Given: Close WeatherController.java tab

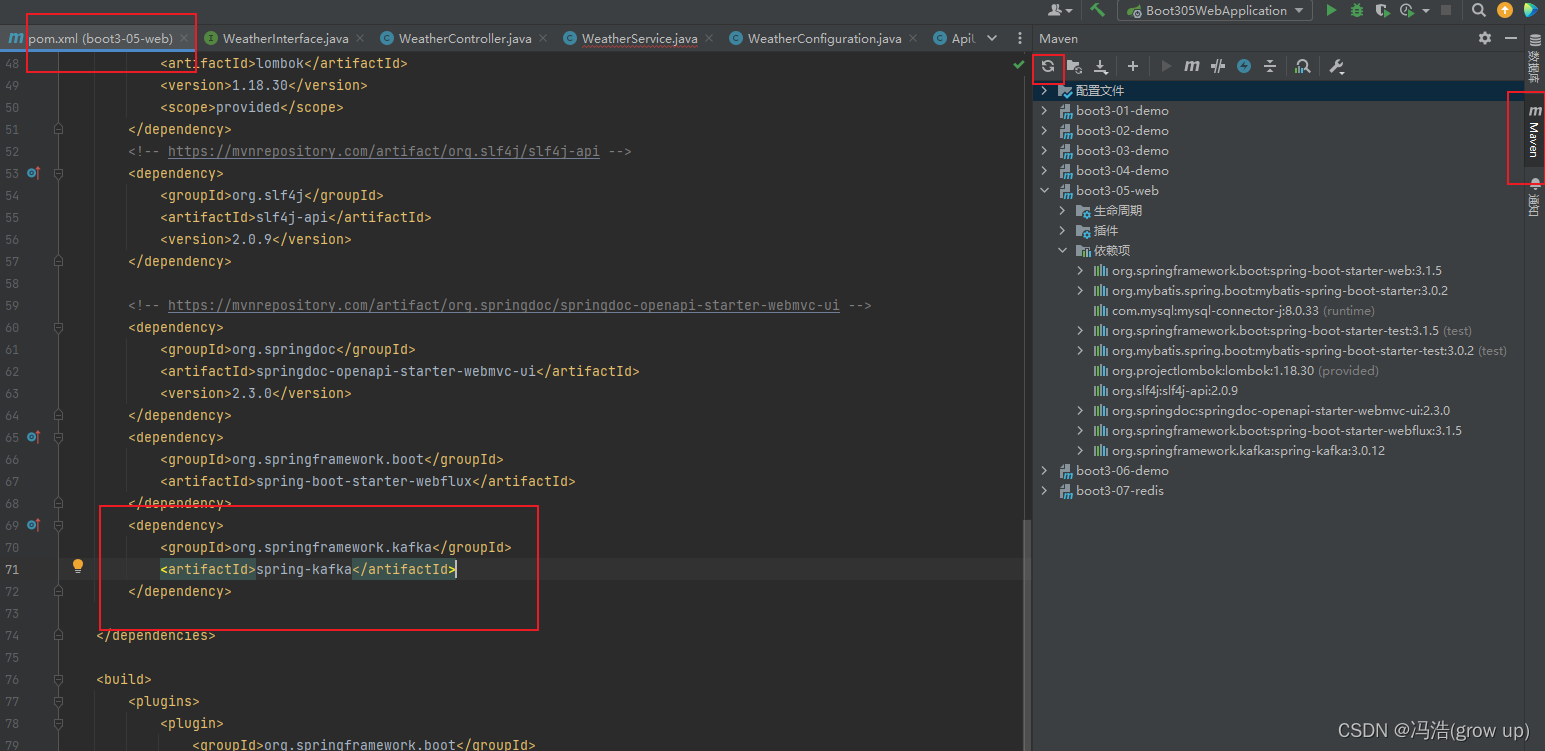Looking at the screenshot, I should [x=543, y=38].
